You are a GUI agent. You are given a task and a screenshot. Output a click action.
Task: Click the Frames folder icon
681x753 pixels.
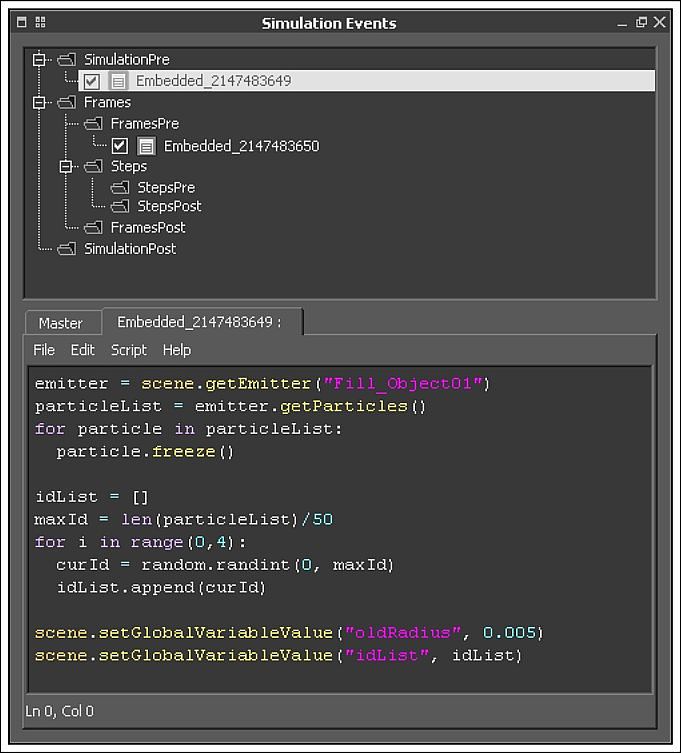point(67,102)
